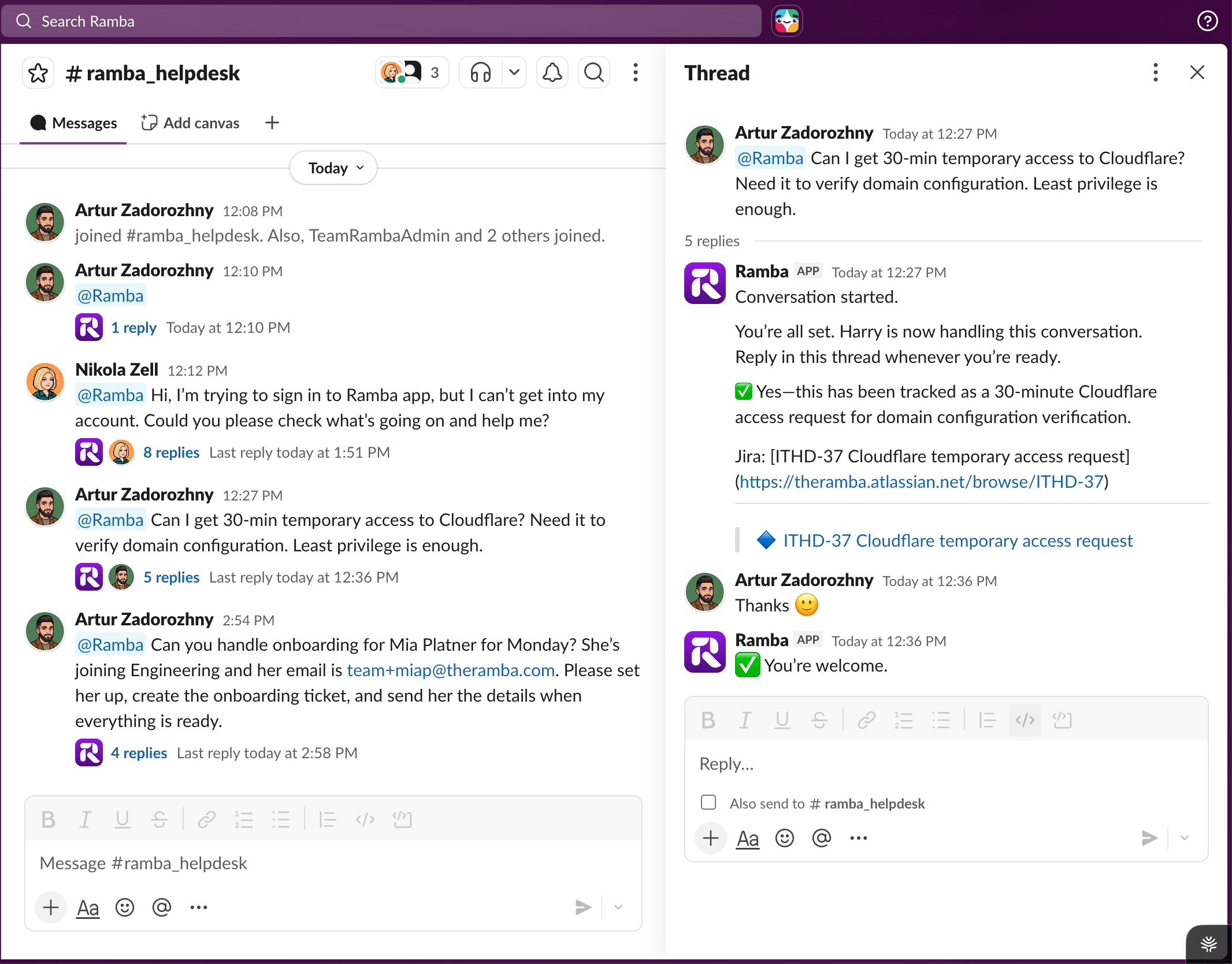Open help question mark icon
Viewport: 1232px width, 964px height.
pyautogui.click(x=1207, y=21)
